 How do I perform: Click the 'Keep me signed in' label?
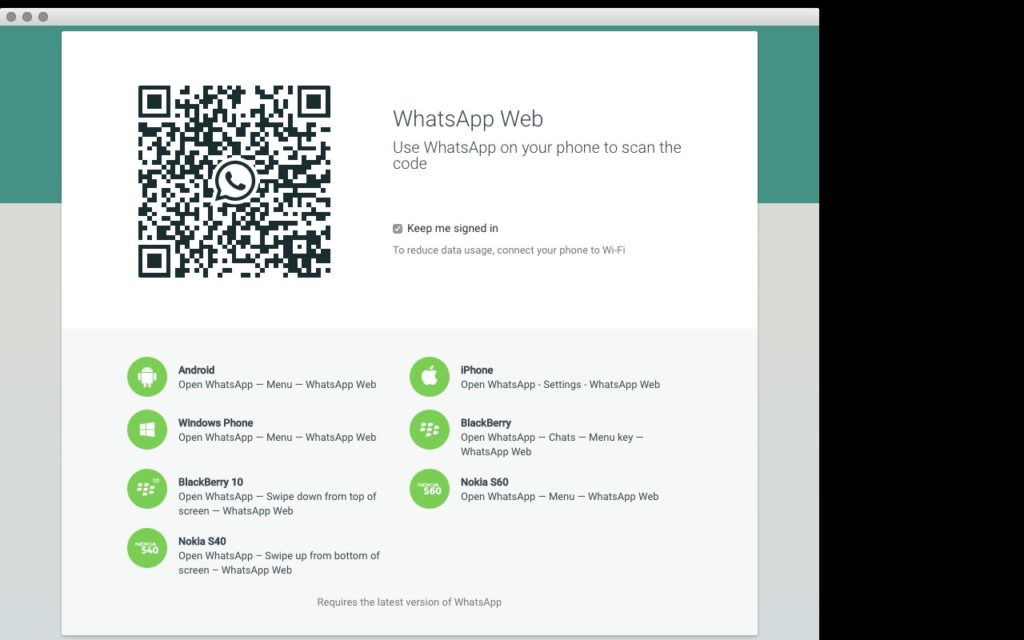click(453, 228)
